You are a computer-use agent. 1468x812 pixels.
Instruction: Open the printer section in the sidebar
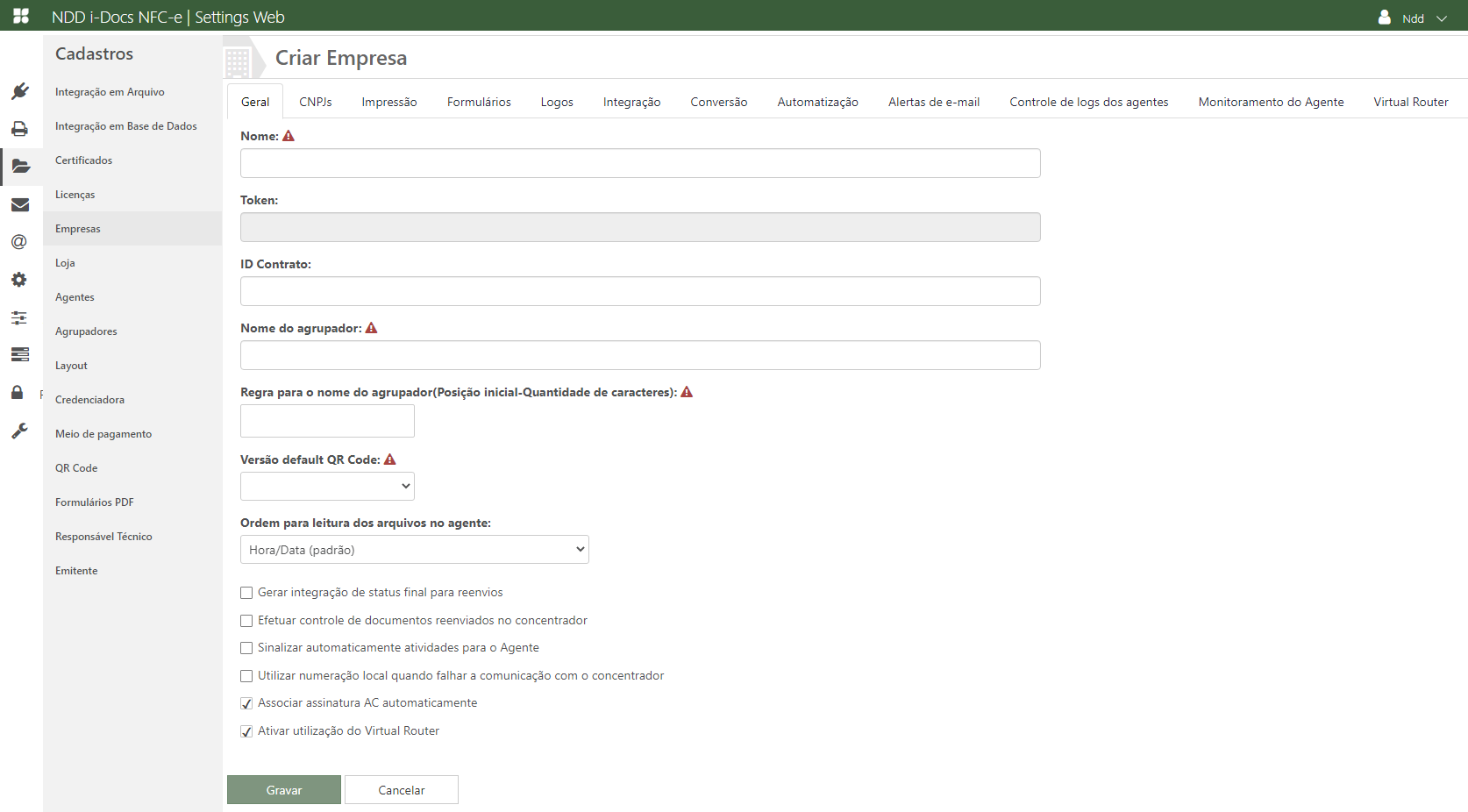click(x=20, y=129)
